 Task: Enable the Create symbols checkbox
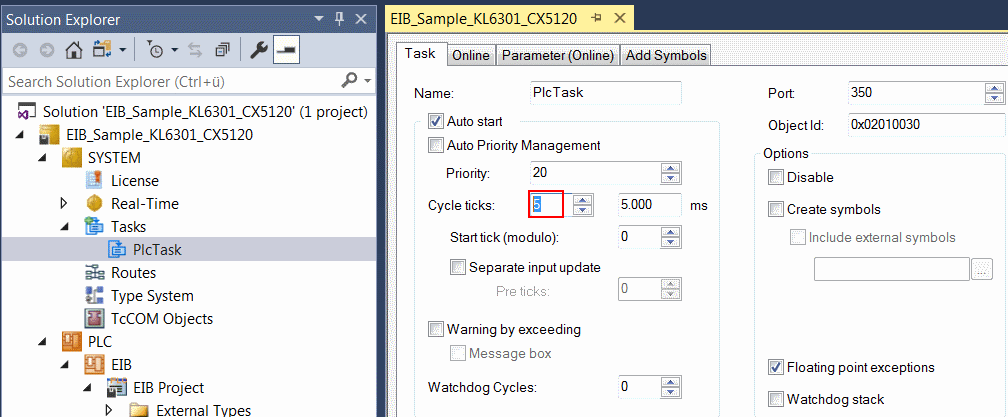[x=777, y=209]
